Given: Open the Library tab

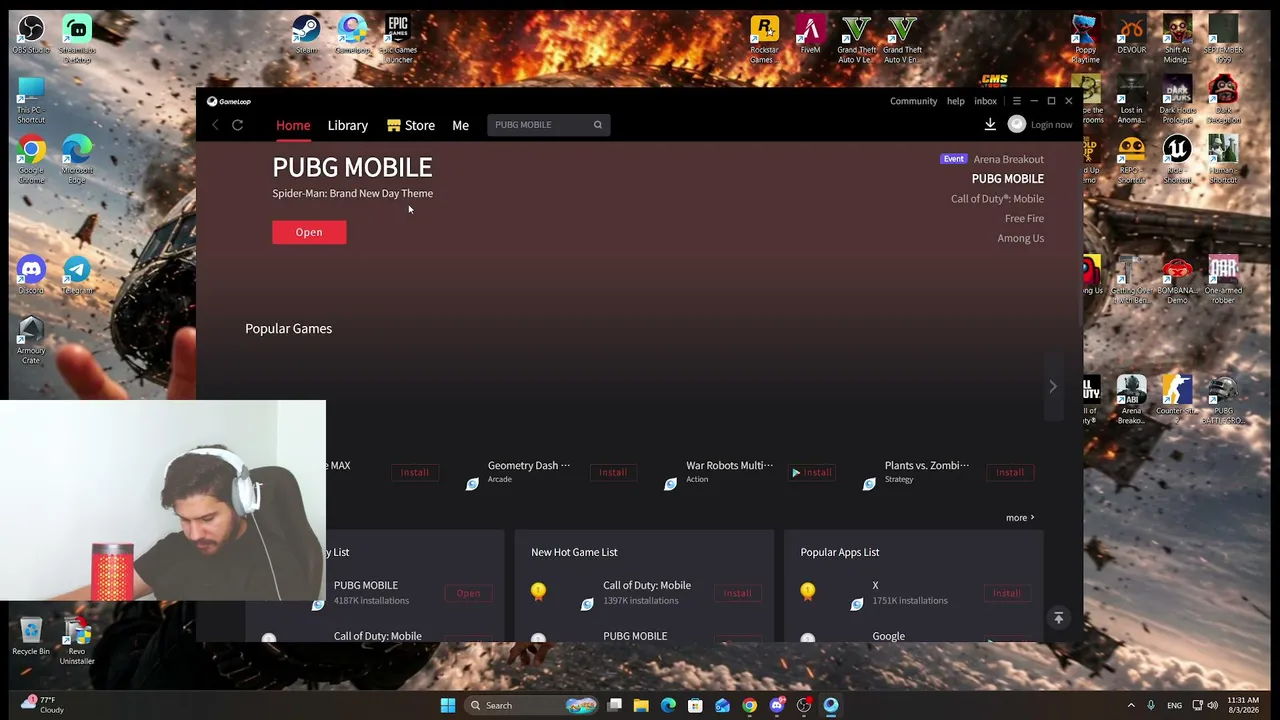Looking at the screenshot, I should (348, 125).
